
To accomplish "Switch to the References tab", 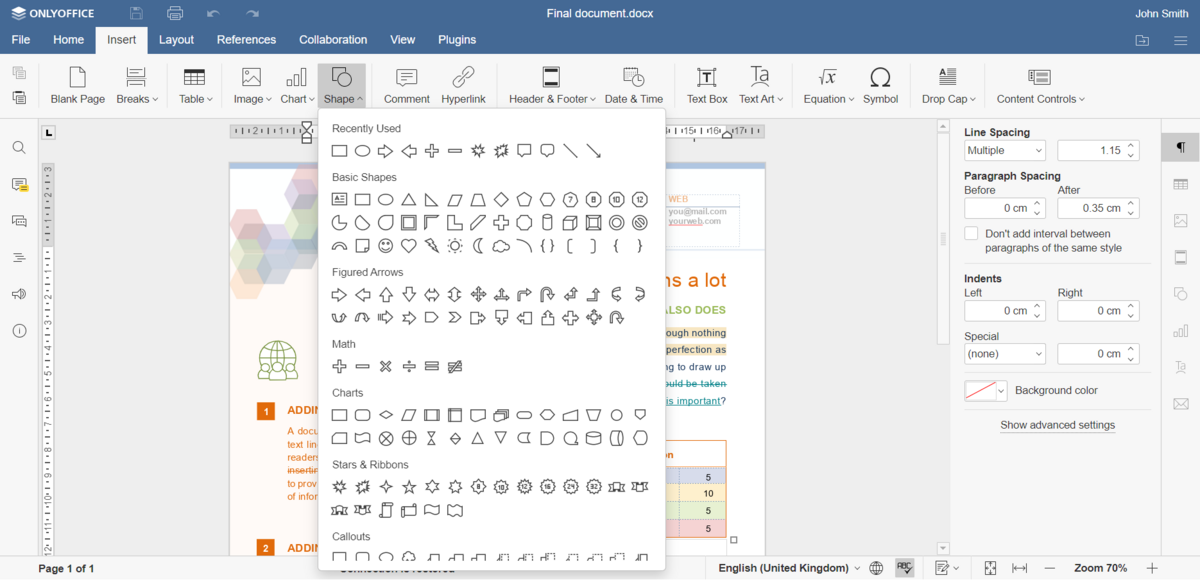I will (246, 40).
